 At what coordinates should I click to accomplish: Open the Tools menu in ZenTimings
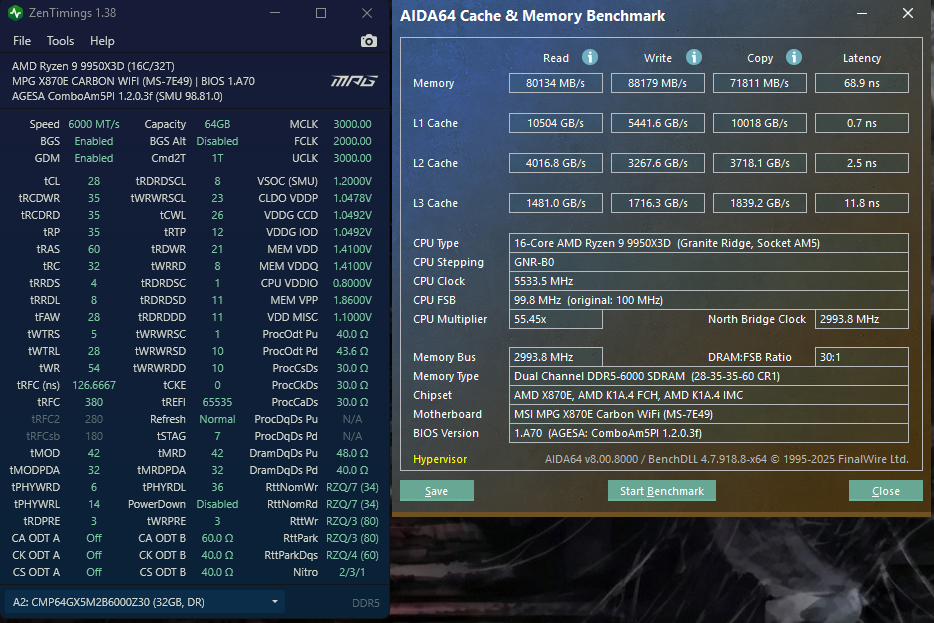[61, 41]
